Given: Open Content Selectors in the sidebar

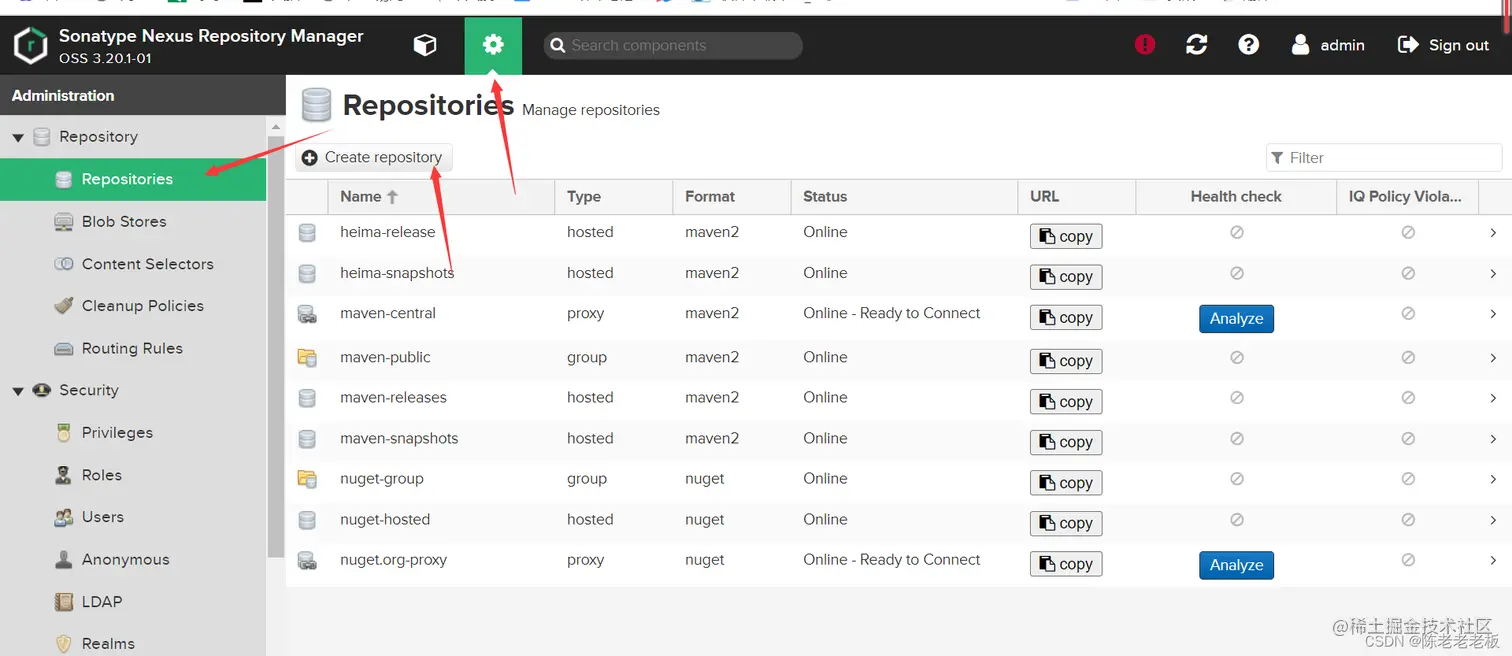Looking at the screenshot, I should (133, 264).
